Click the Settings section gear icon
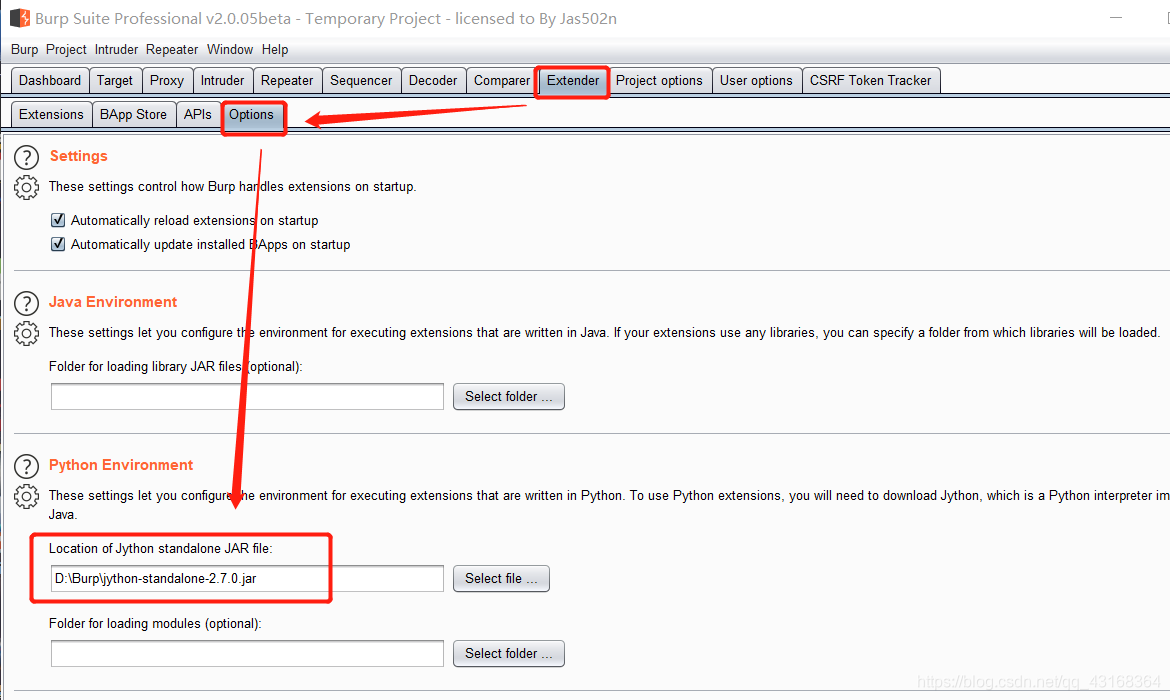This screenshot has height=700, width=1170. 26,187
